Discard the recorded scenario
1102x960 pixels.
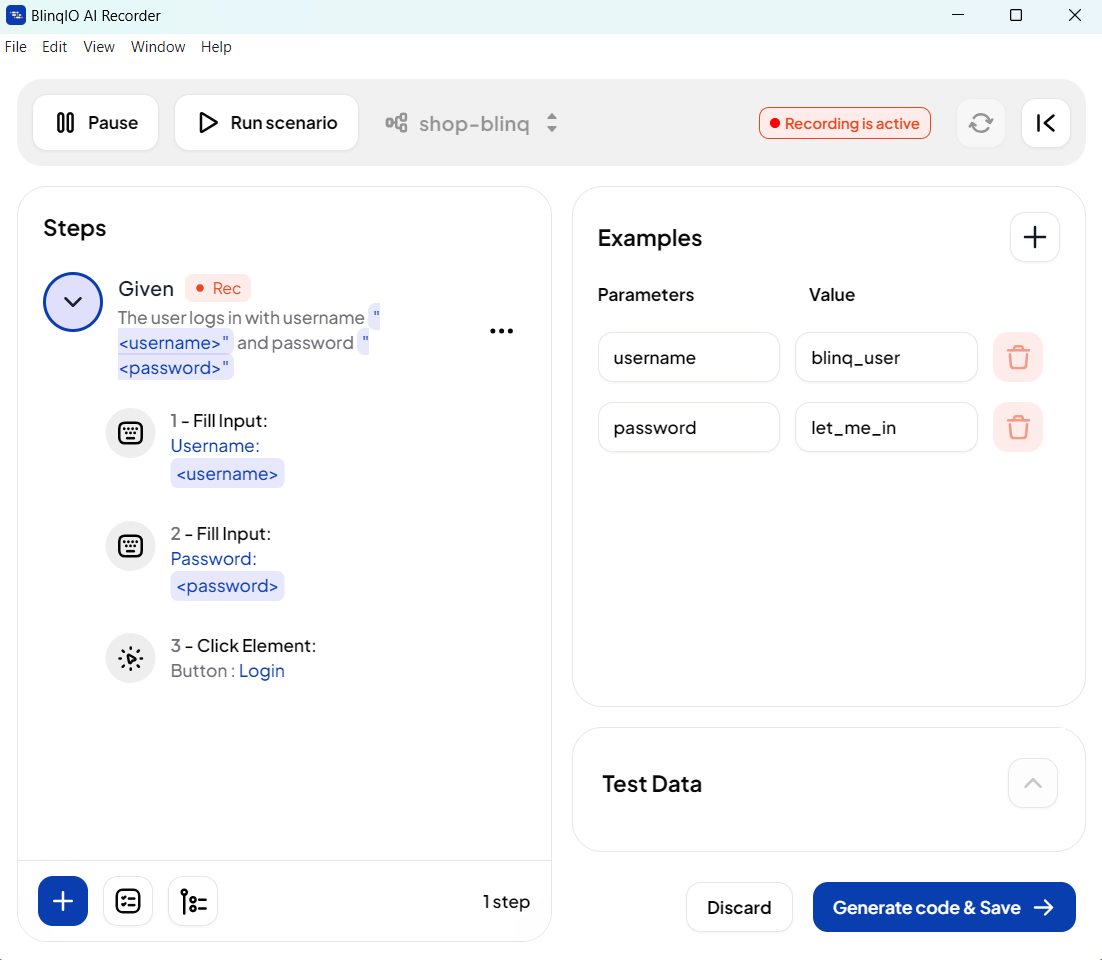(x=739, y=907)
